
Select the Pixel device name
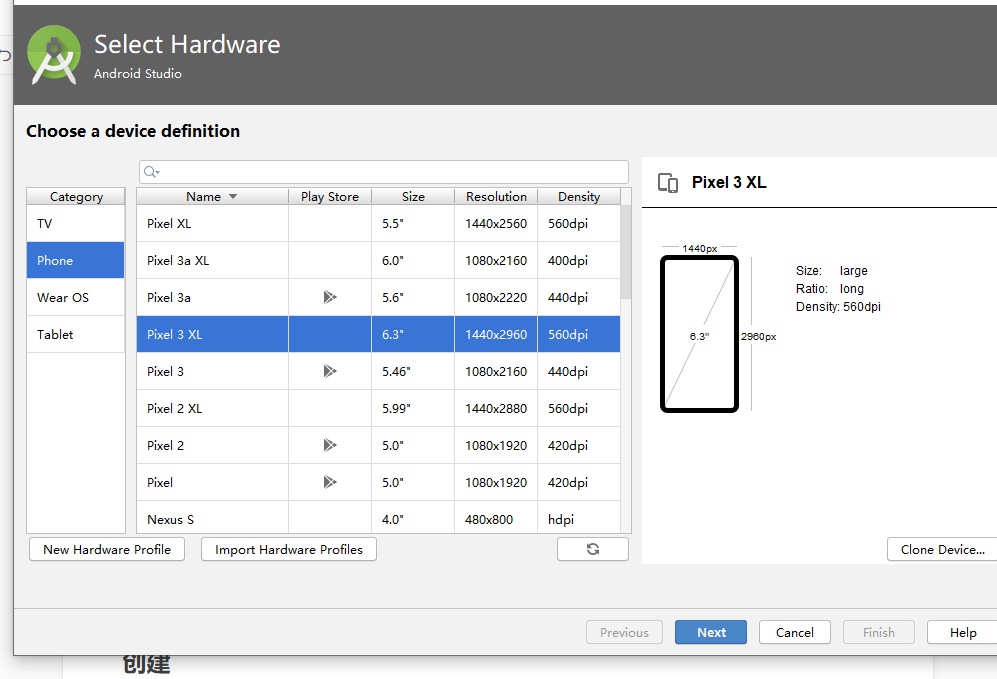[160, 482]
